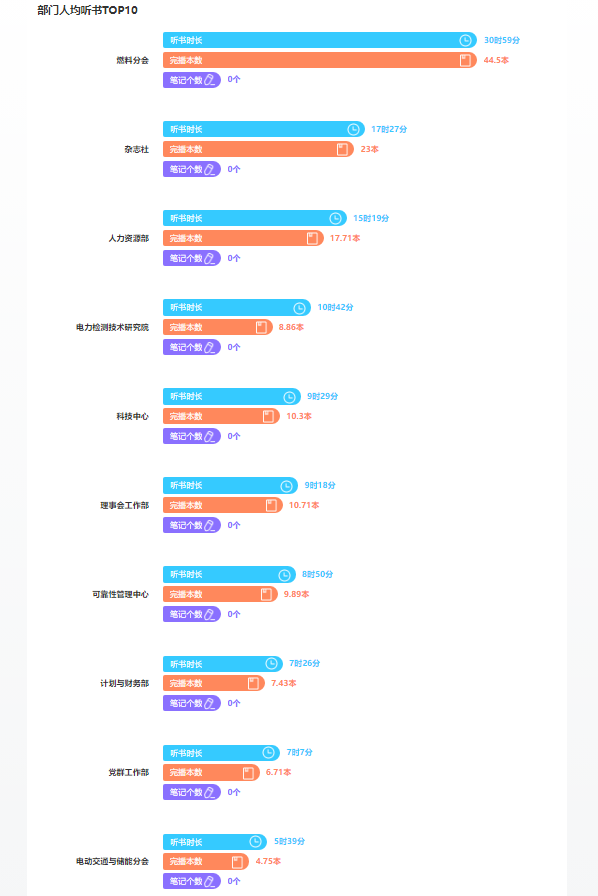Click the clock icon on 燃料分会's 听书时长 bar
Viewport: 598px width, 896px height.
pyautogui.click(x=465, y=40)
